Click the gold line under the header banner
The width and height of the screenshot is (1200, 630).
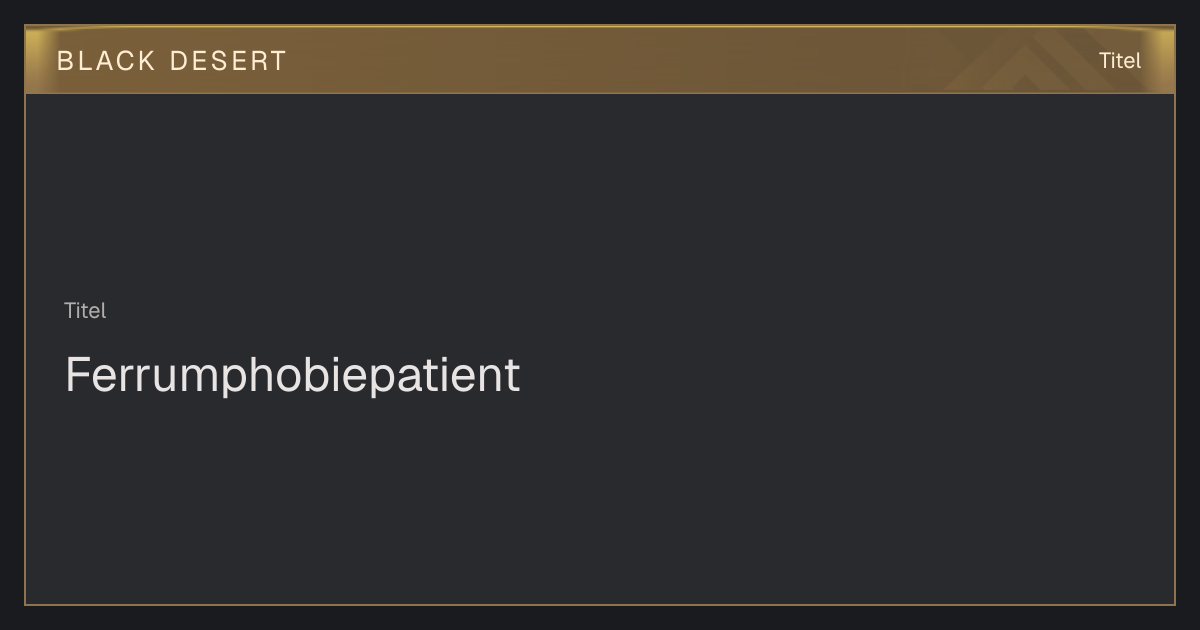point(600,93)
